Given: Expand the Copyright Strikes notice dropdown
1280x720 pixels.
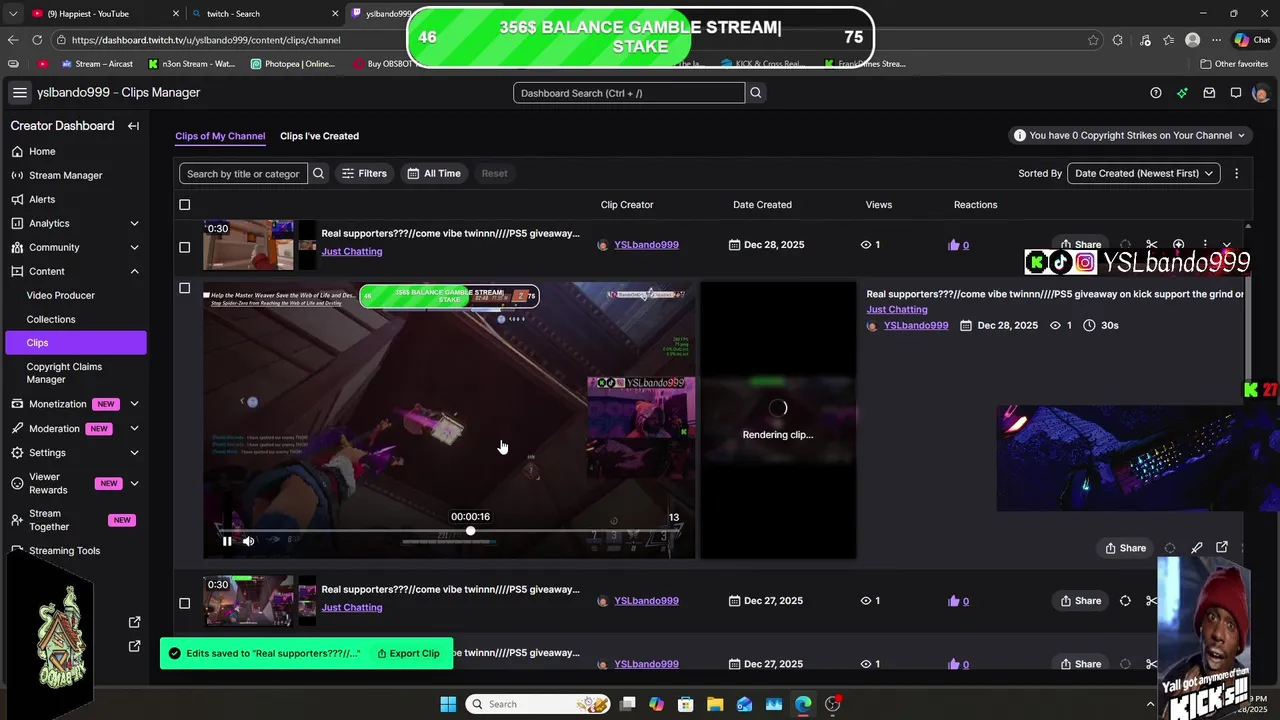Looking at the screenshot, I should 1242,135.
